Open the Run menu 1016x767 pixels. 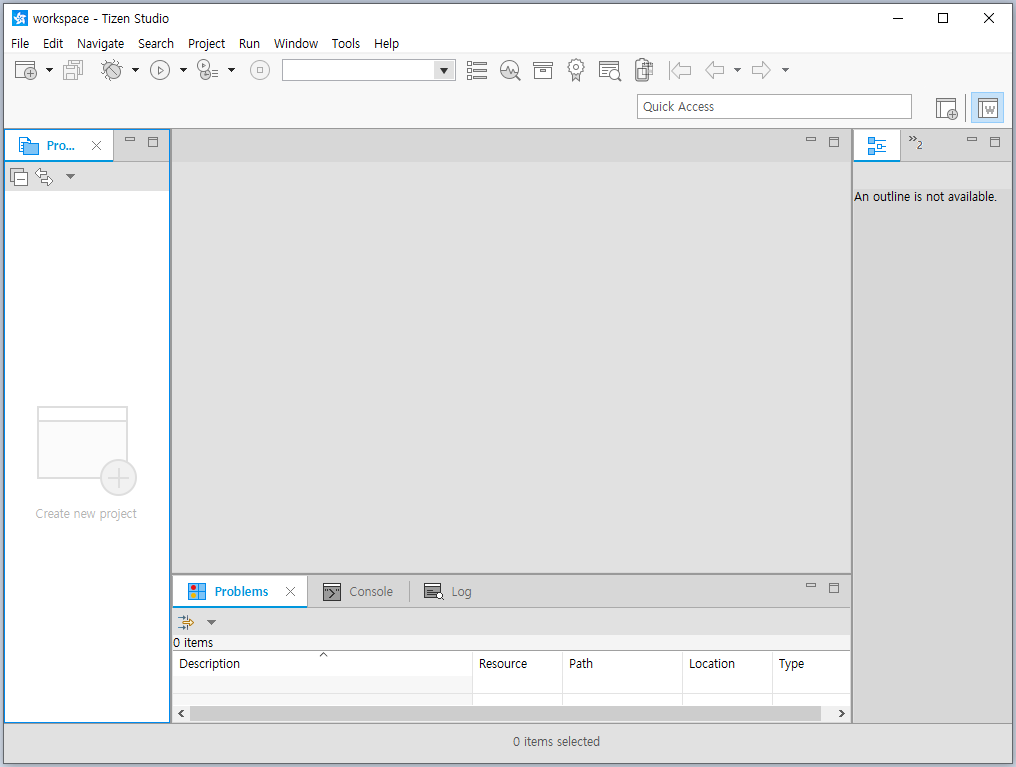pyautogui.click(x=249, y=43)
